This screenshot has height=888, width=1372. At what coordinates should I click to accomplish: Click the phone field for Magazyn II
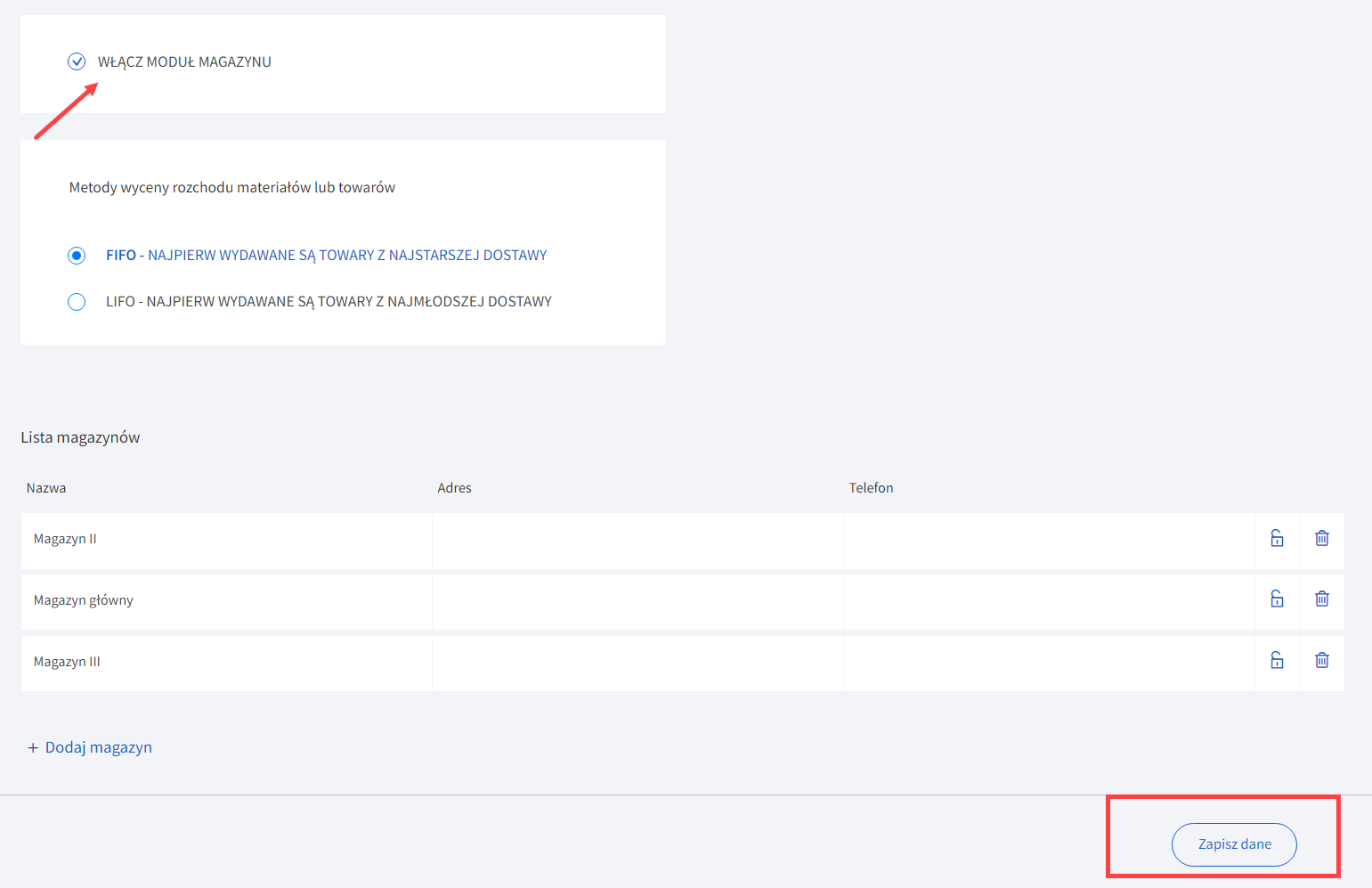[x=1048, y=540]
